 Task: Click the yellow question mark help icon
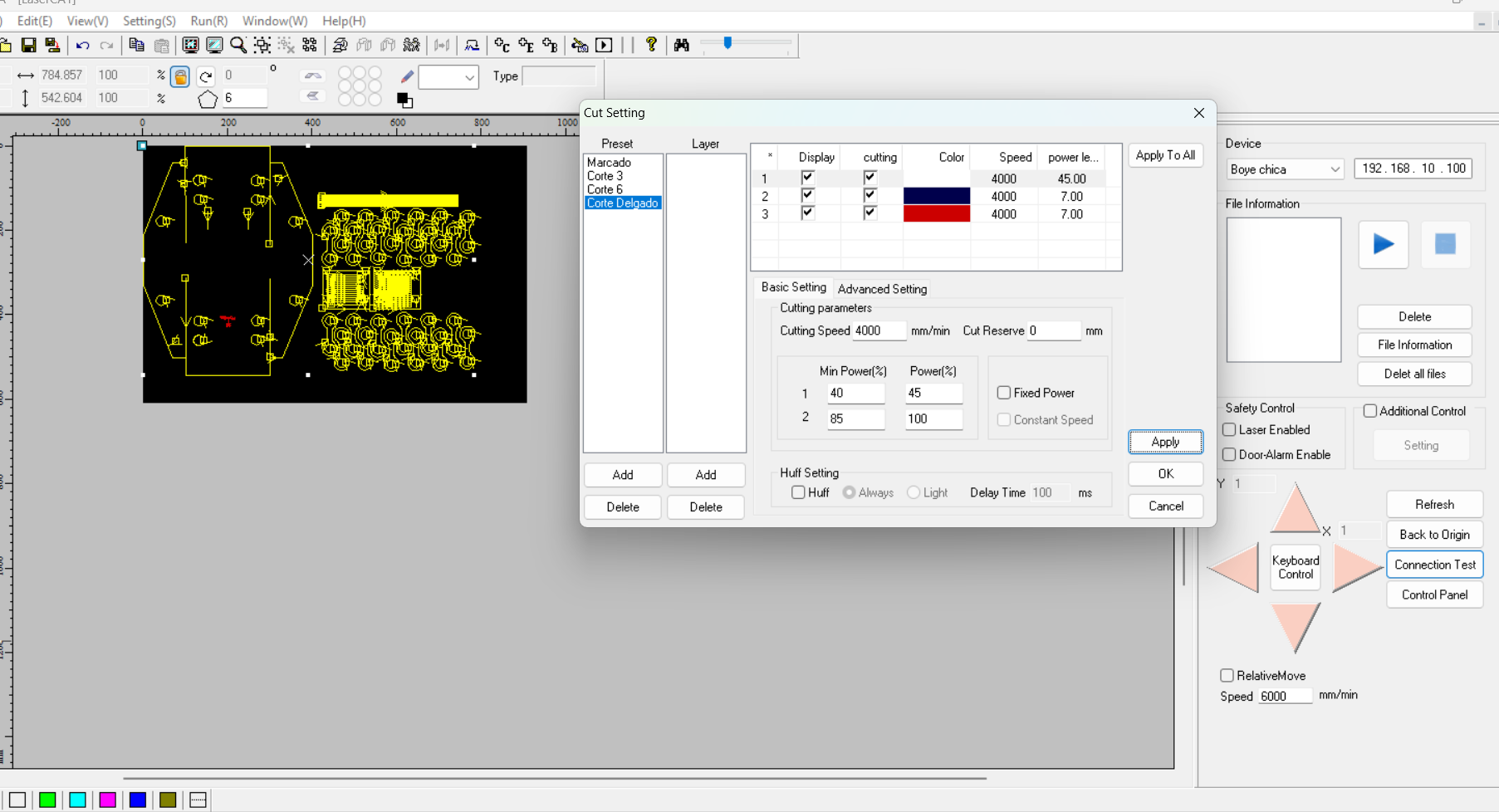pyautogui.click(x=651, y=45)
